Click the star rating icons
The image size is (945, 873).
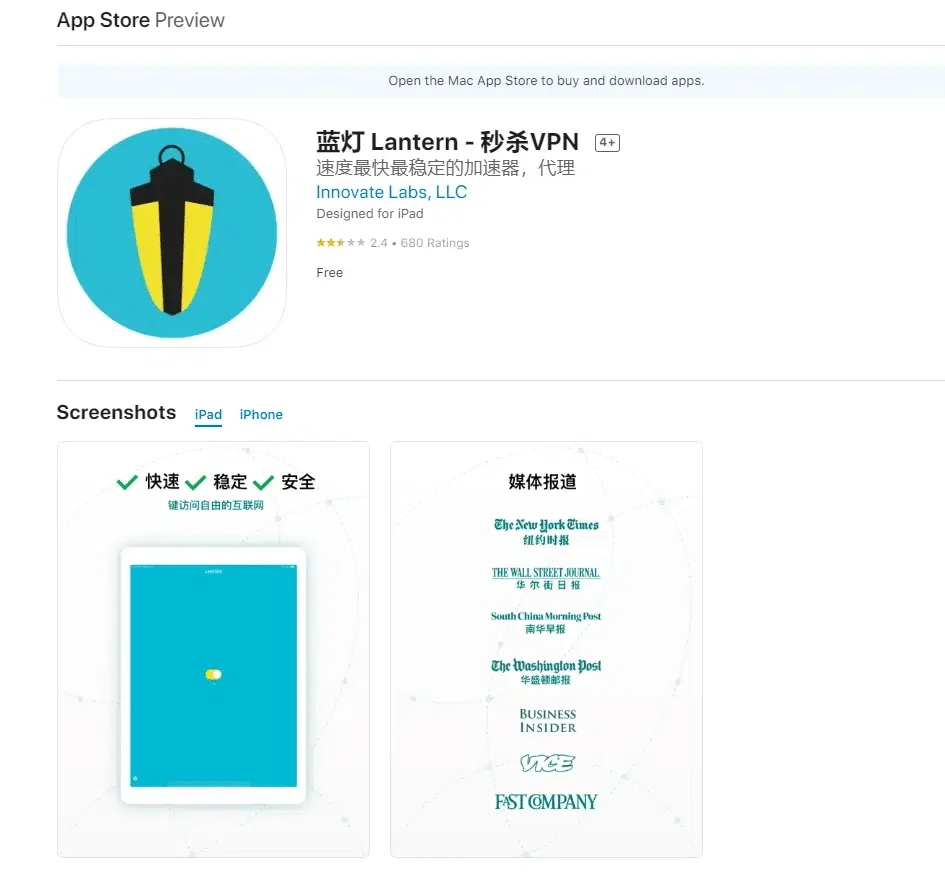tap(340, 243)
